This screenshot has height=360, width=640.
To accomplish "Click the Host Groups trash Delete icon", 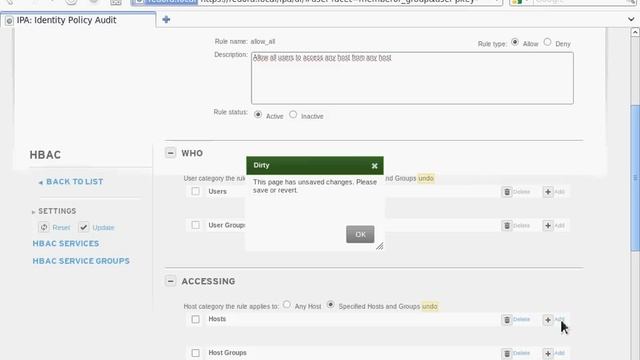I will click(x=507, y=353).
